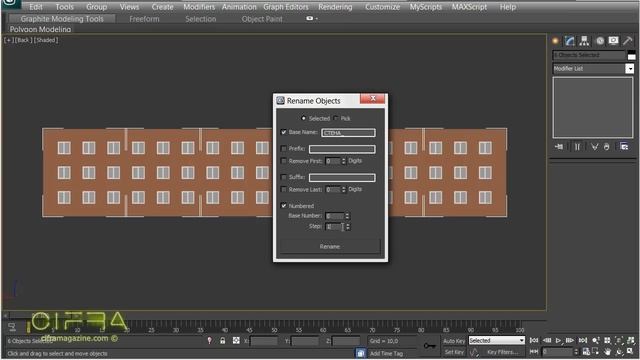Toggle the Auto Key button
640x360 pixels.
[454, 341]
